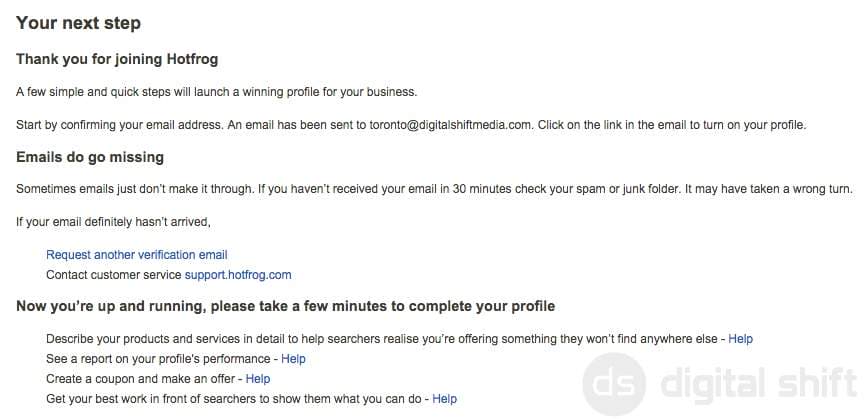
Task: Open the support.hotfrog.com link
Action: tap(238, 275)
